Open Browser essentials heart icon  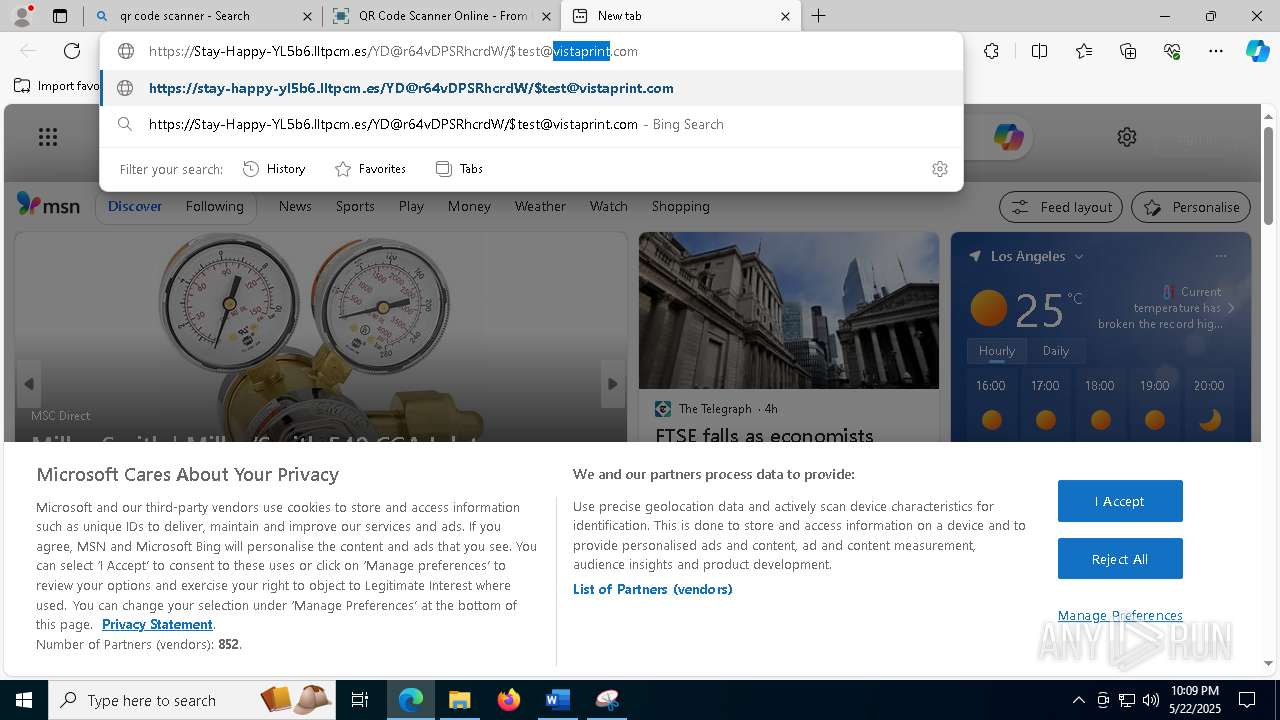[1172, 51]
